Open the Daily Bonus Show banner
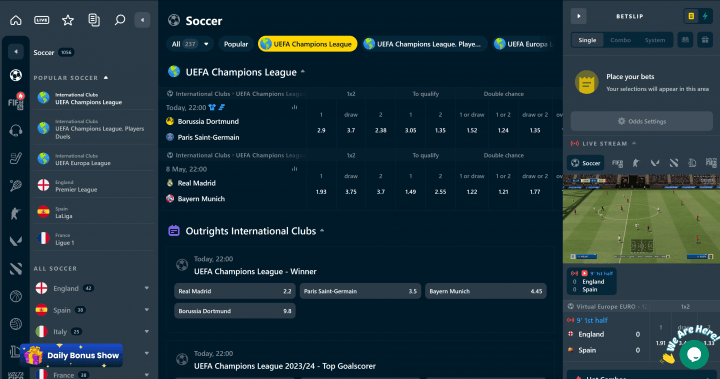The width and height of the screenshot is (720, 379). (72, 355)
